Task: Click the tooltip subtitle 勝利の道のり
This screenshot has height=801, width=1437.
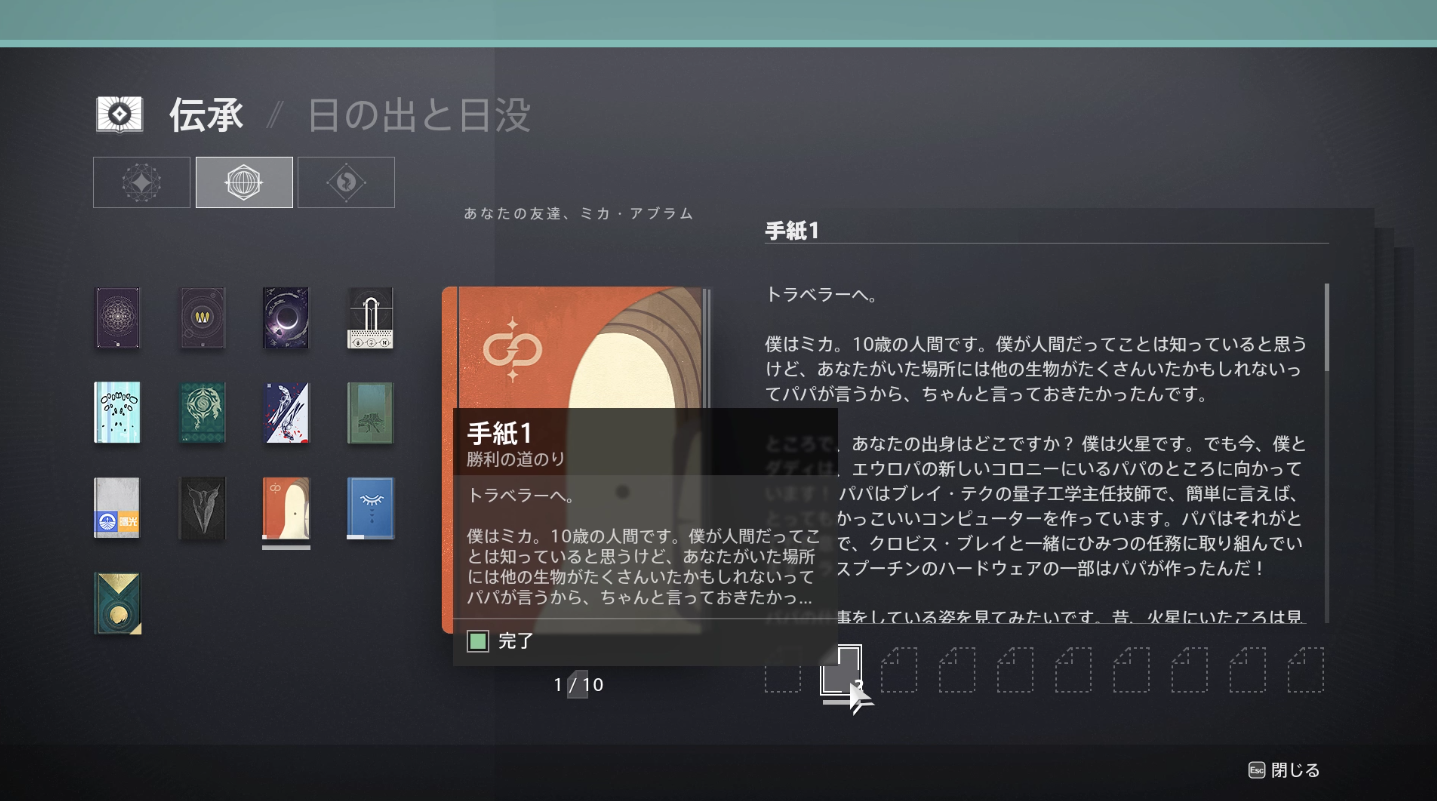Action: [x=516, y=459]
